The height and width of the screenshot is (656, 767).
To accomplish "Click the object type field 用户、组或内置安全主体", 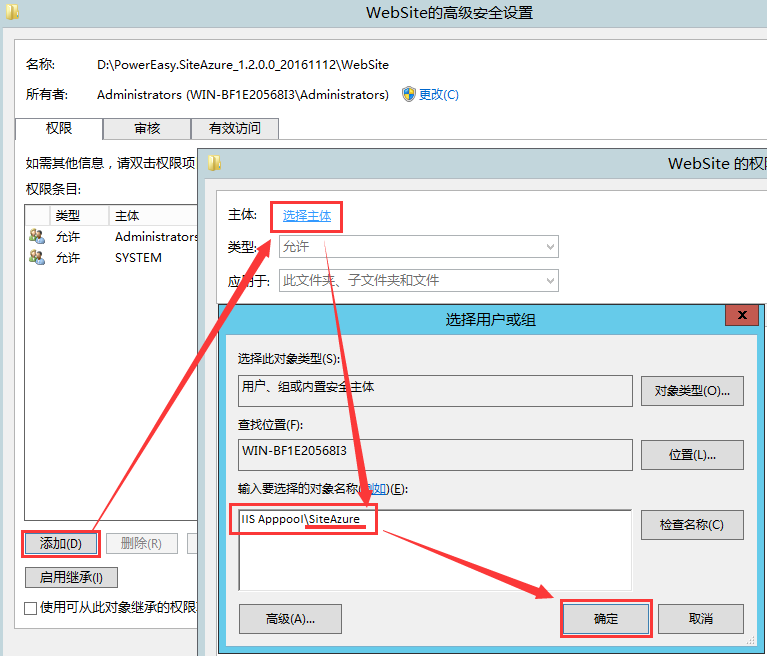I will [x=435, y=391].
